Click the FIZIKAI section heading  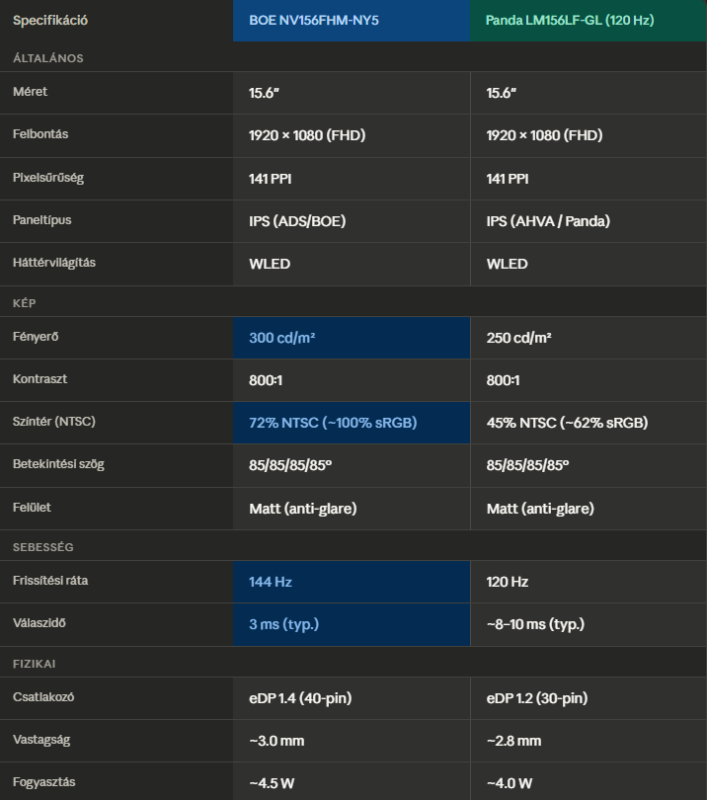(35, 663)
